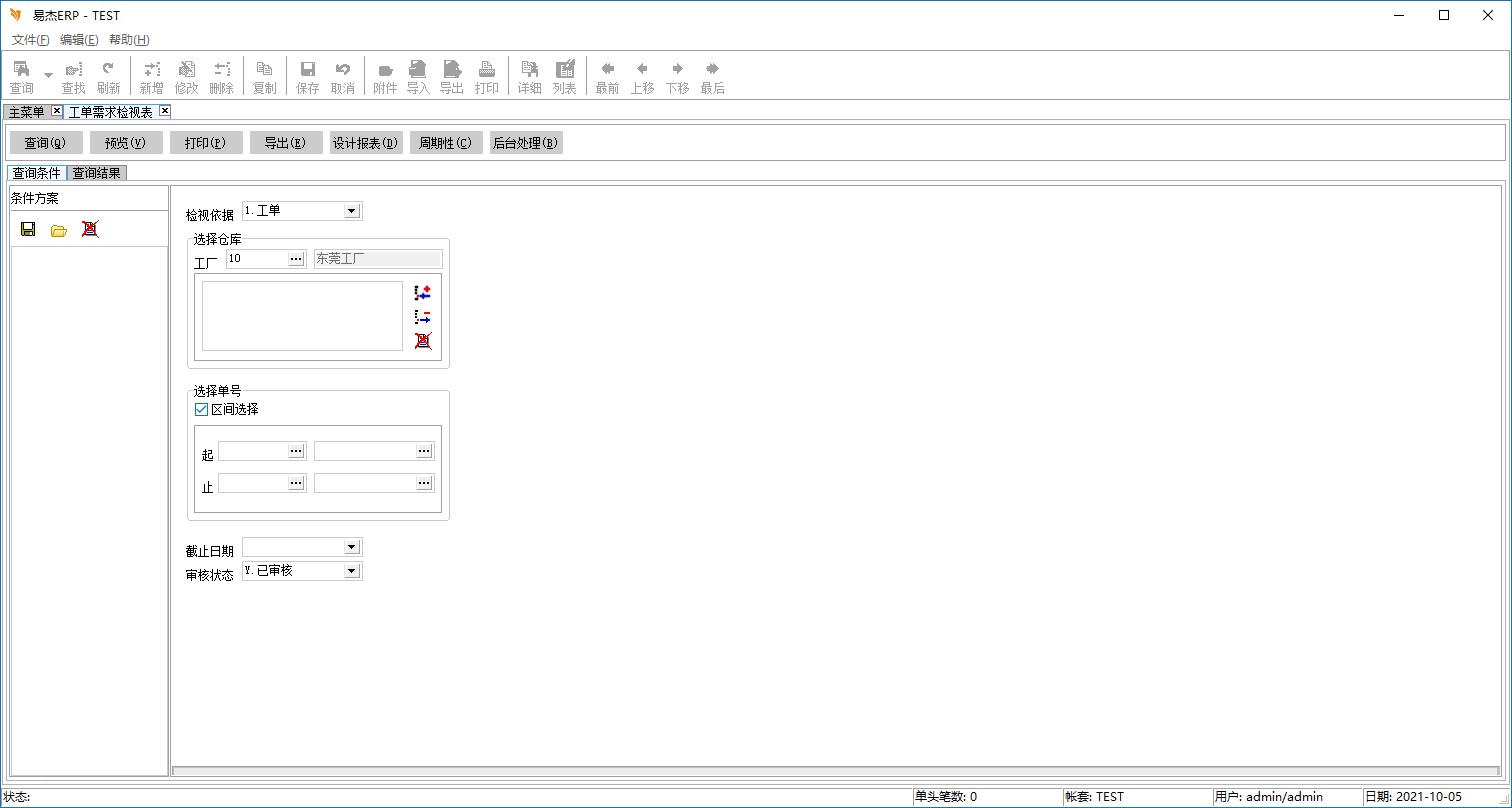Click the 查询 toolbar icon

click(21, 77)
